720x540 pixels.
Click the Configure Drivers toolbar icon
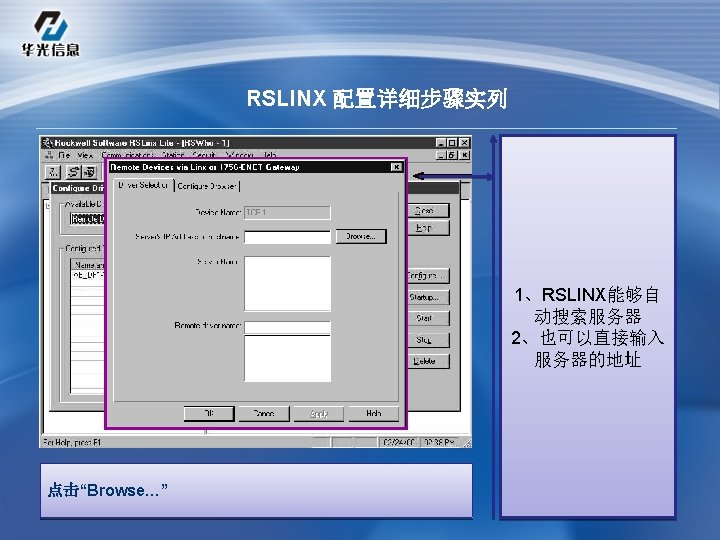coord(73,172)
